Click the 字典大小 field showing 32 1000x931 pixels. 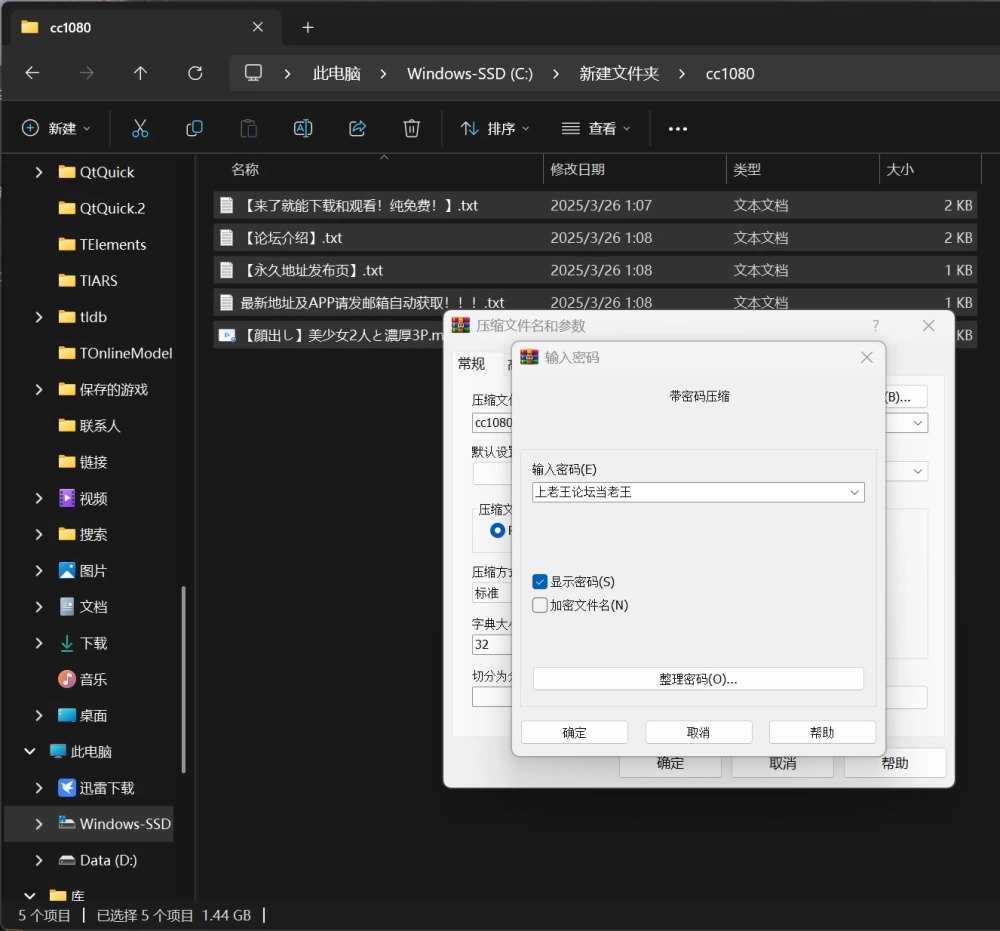pyautogui.click(x=492, y=645)
